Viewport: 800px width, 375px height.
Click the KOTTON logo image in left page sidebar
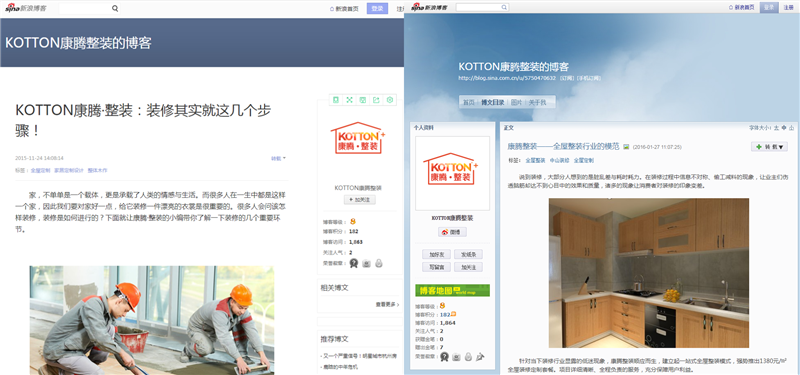tap(358, 138)
